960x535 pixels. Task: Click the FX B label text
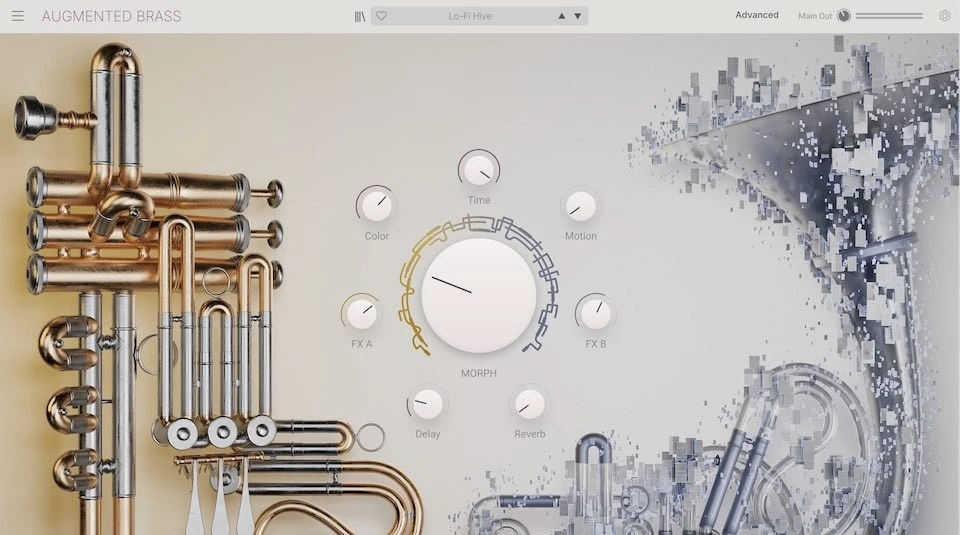[596, 344]
